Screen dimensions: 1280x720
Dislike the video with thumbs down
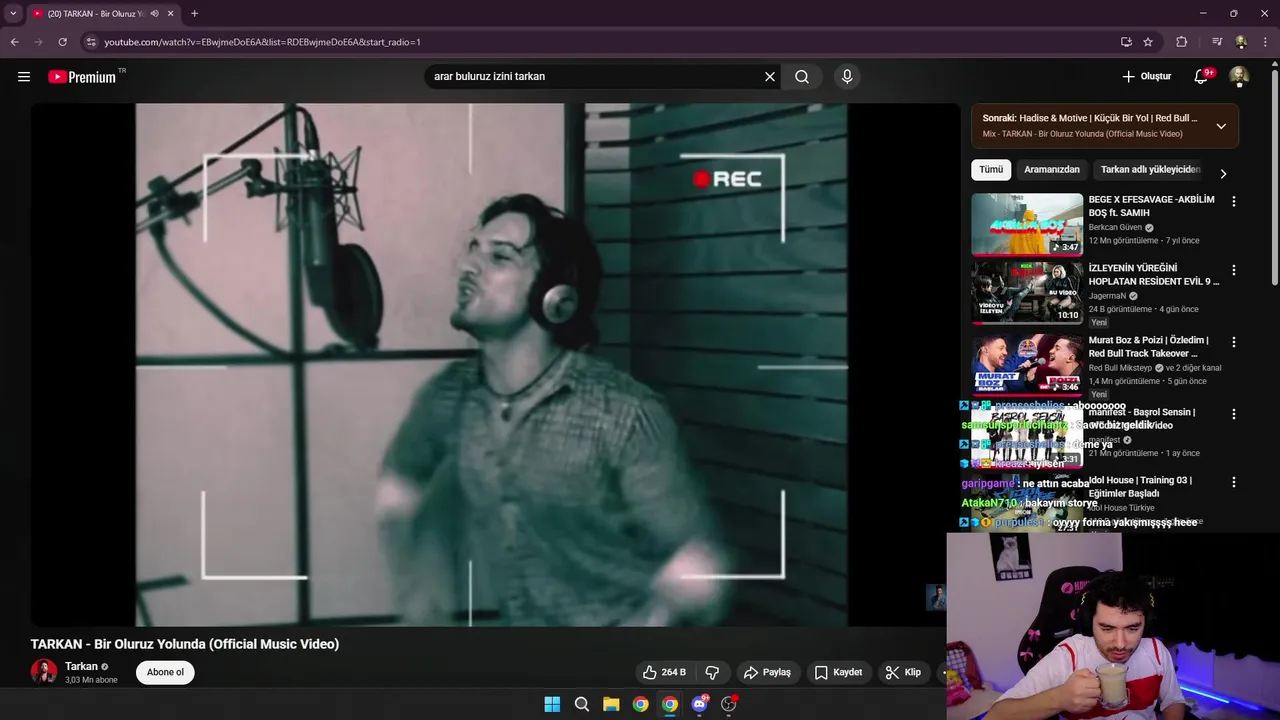(713, 672)
